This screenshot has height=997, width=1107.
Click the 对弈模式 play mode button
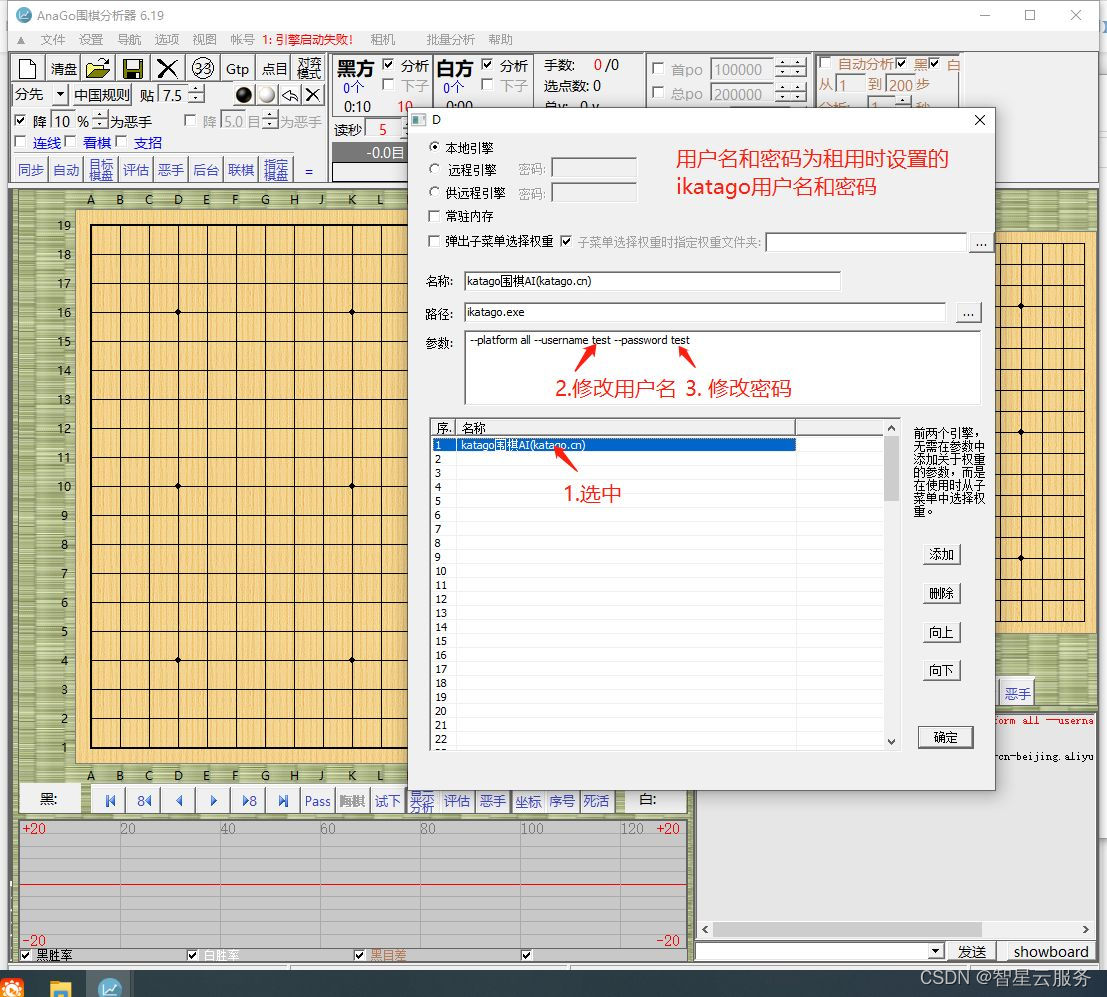pyautogui.click(x=309, y=68)
